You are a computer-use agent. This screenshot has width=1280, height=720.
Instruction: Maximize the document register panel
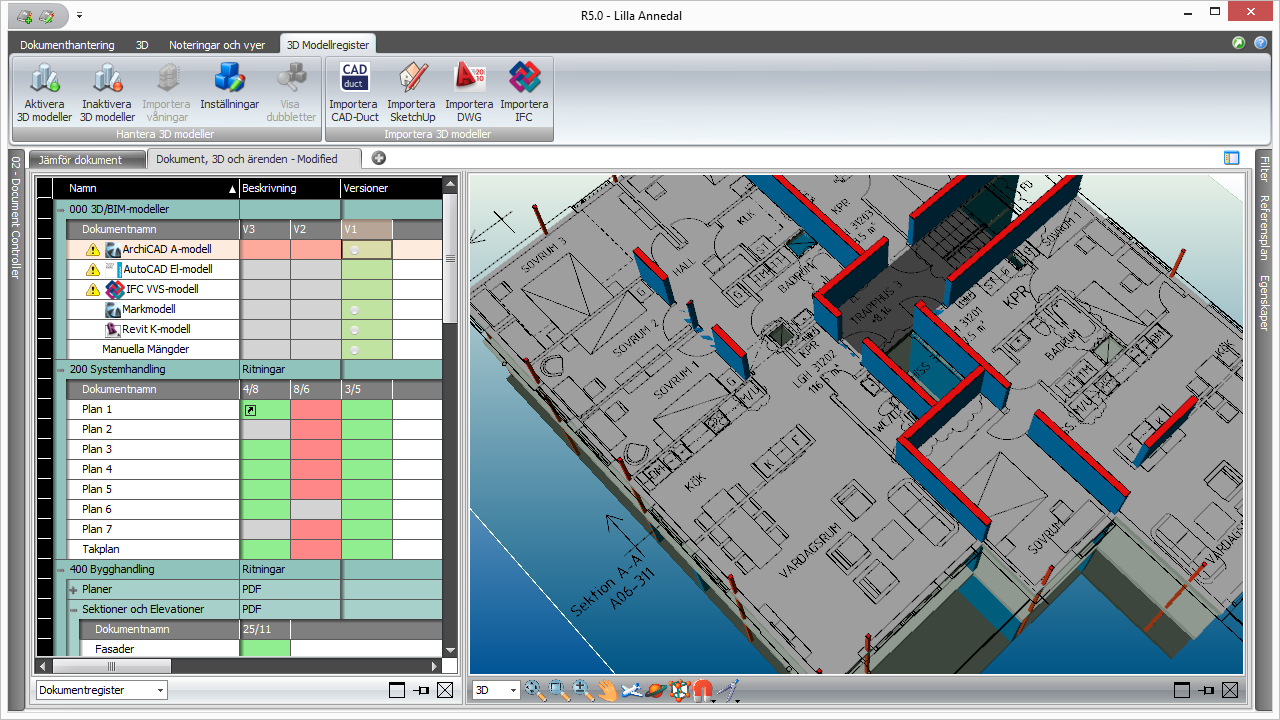(x=397, y=690)
